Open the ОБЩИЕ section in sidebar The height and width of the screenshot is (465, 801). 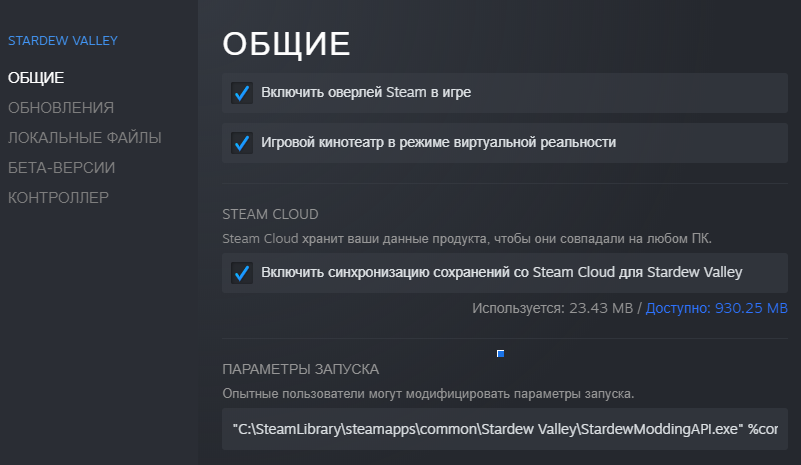pyautogui.click(x=36, y=77)
